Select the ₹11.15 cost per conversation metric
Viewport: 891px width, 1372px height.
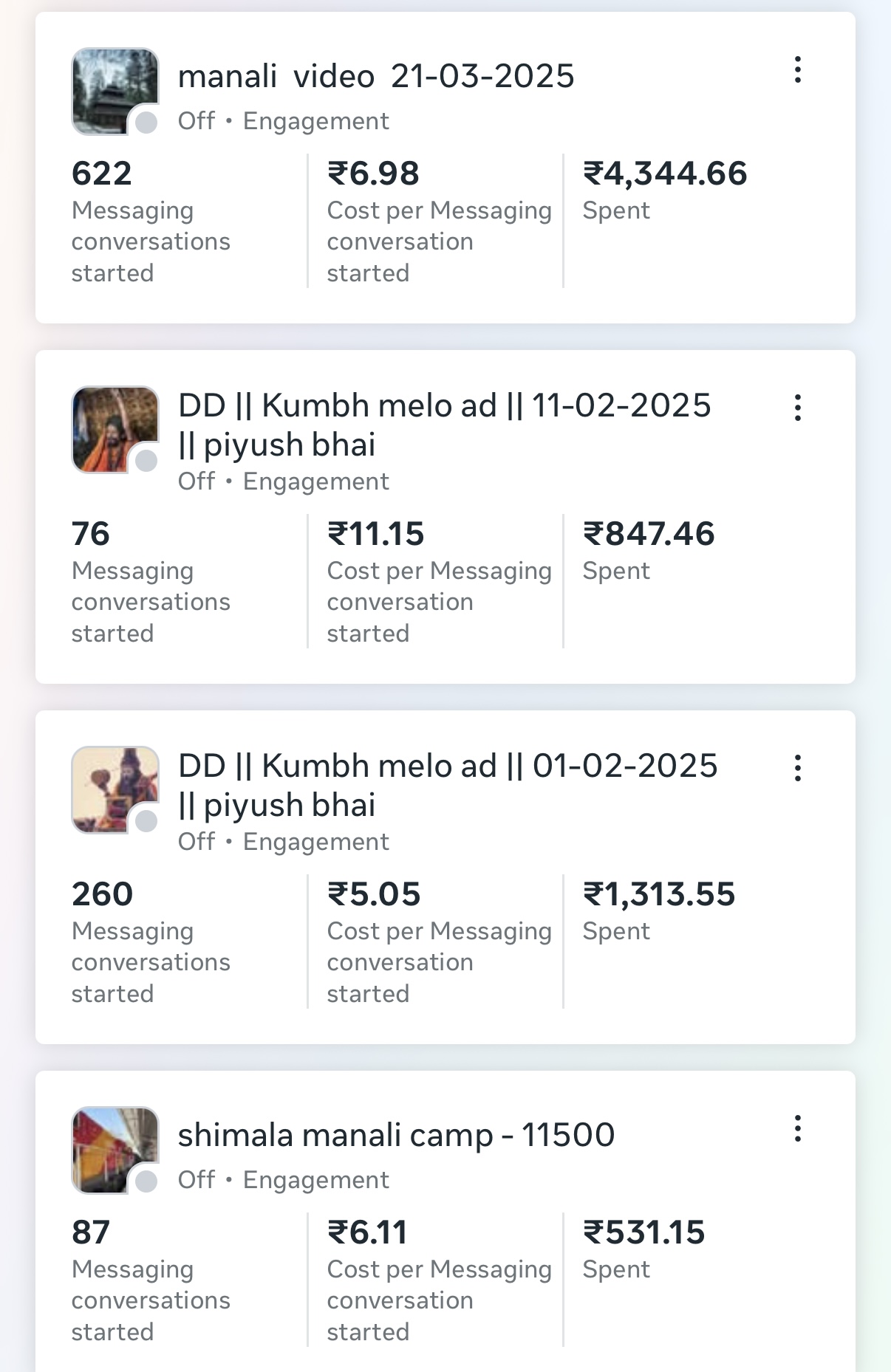376,535
